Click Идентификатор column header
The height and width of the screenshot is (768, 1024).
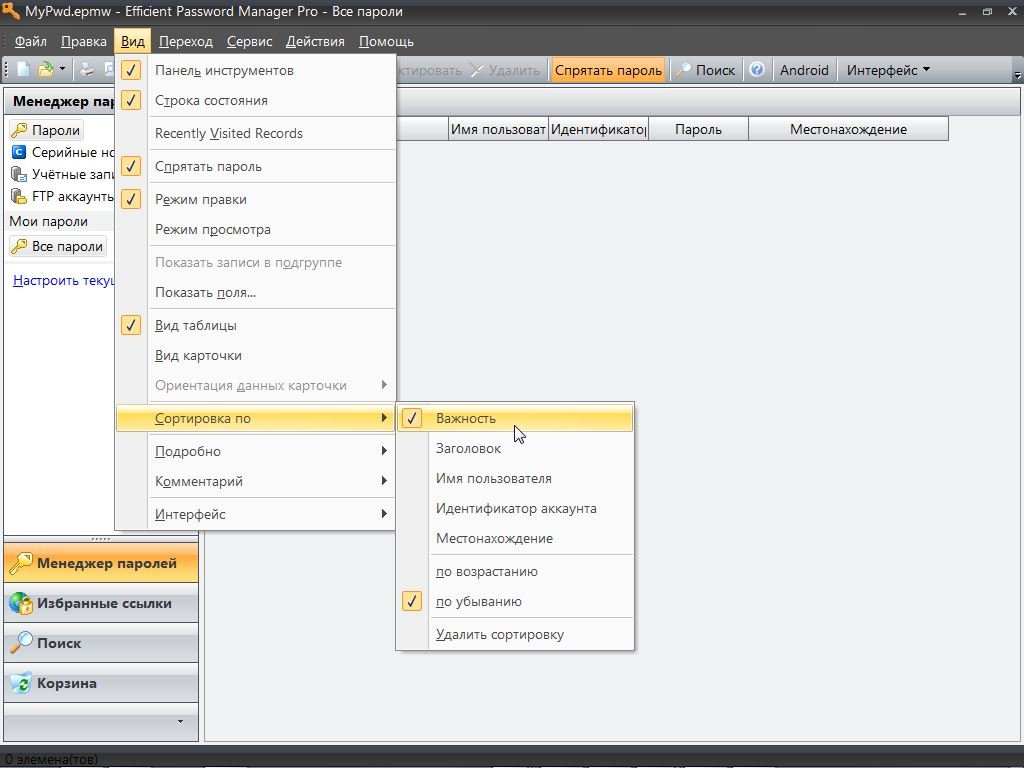coord(598,129)
